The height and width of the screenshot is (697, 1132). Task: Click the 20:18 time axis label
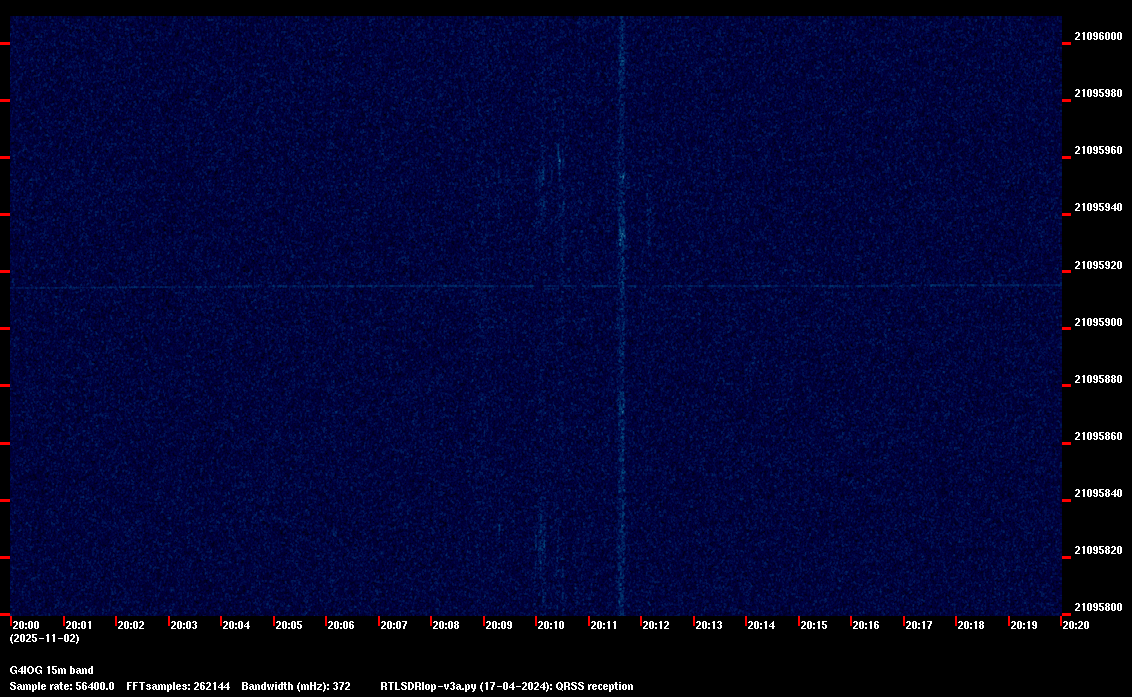pyautogui.click(x=971, y=625)
